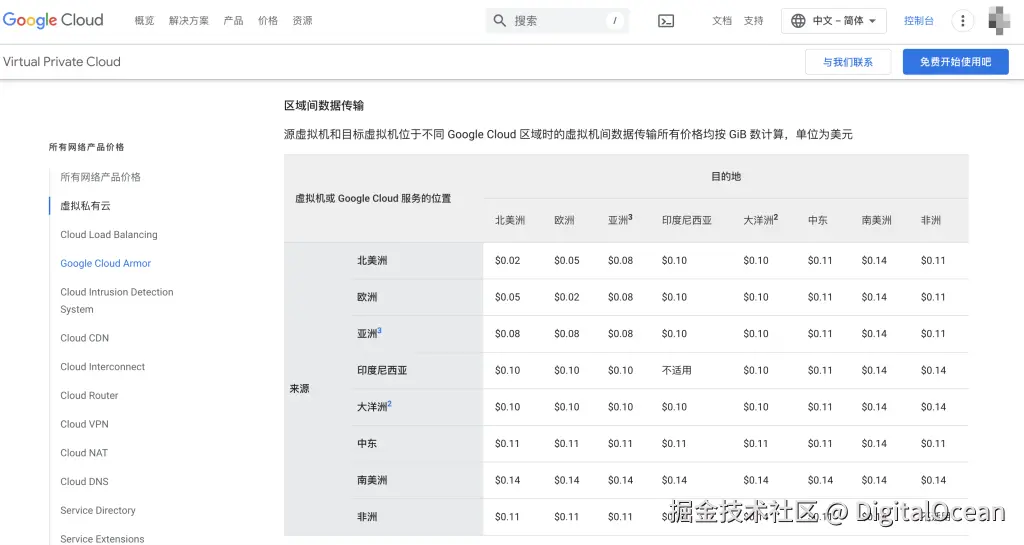This screenshot has width=1024, height=545.
Task: Click the 来源 row group label
Action: pos(300,388)
